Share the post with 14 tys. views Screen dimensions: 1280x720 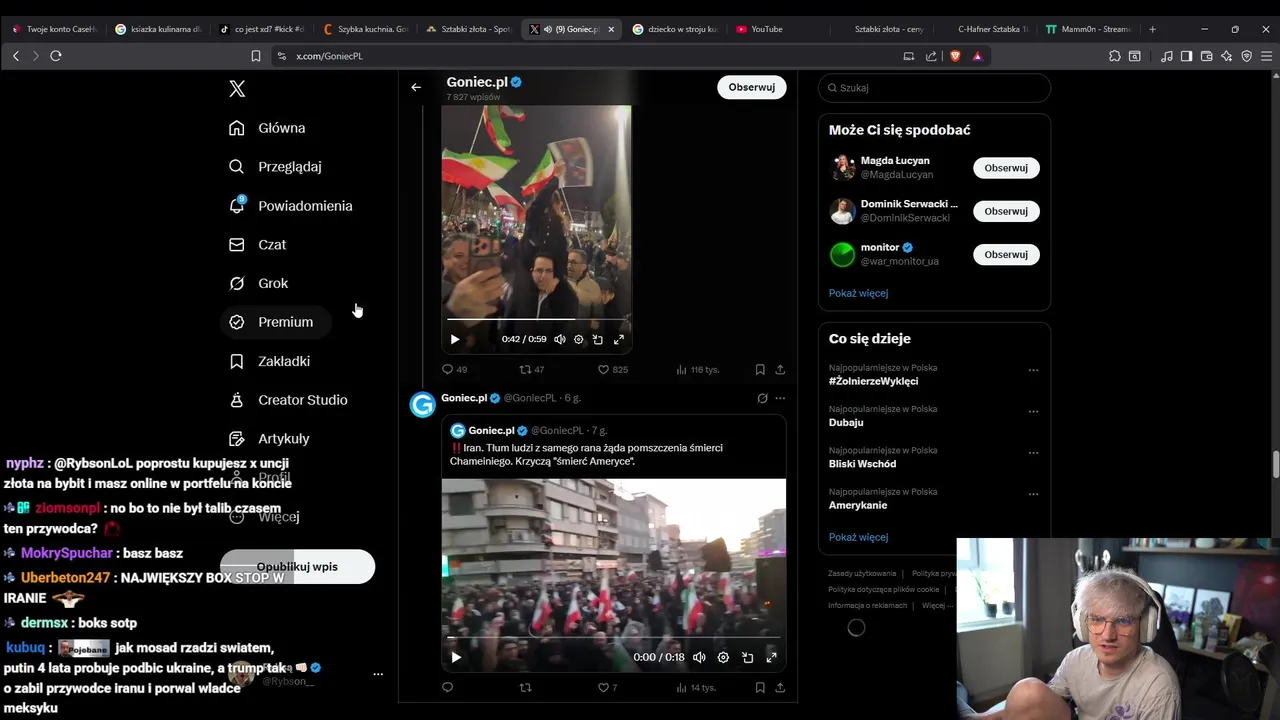(x=780, y=688)
